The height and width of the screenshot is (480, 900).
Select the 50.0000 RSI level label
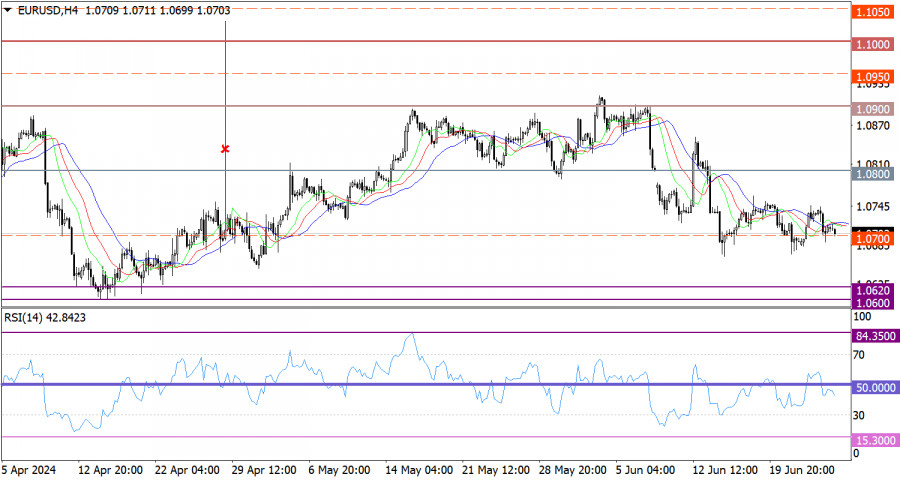pyautogui.click(x=875, y=388)
